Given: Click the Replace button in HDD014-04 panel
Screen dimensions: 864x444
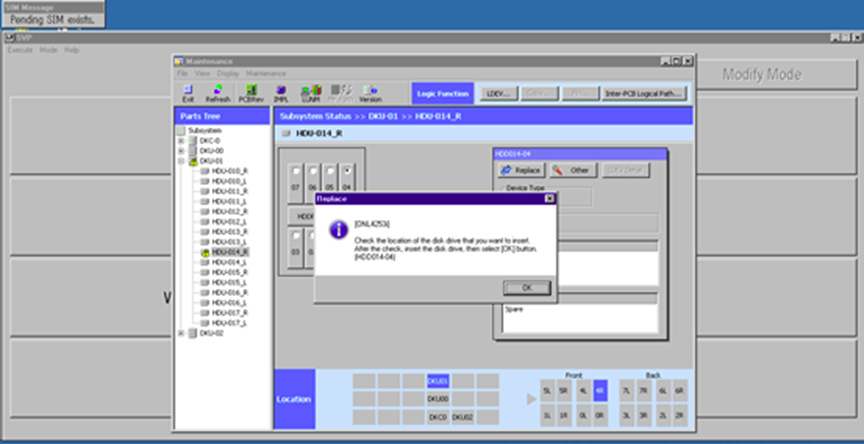Looking at the screenshot, I should [x=520, y=171].
